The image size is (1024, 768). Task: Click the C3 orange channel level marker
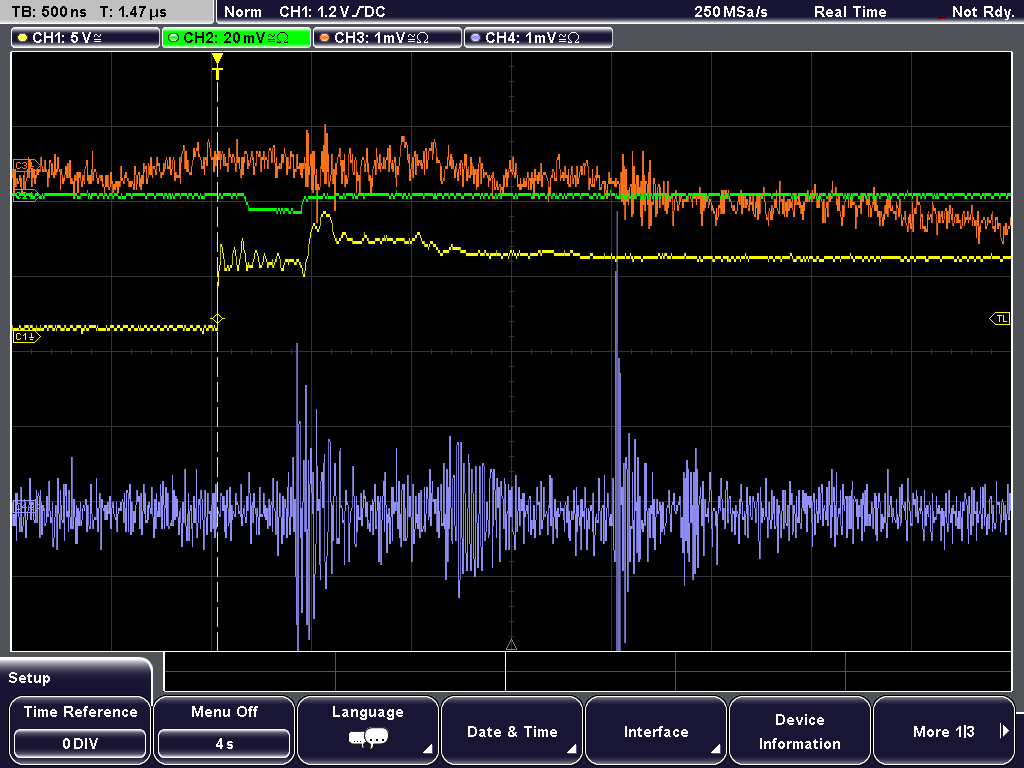pos(27,165)
